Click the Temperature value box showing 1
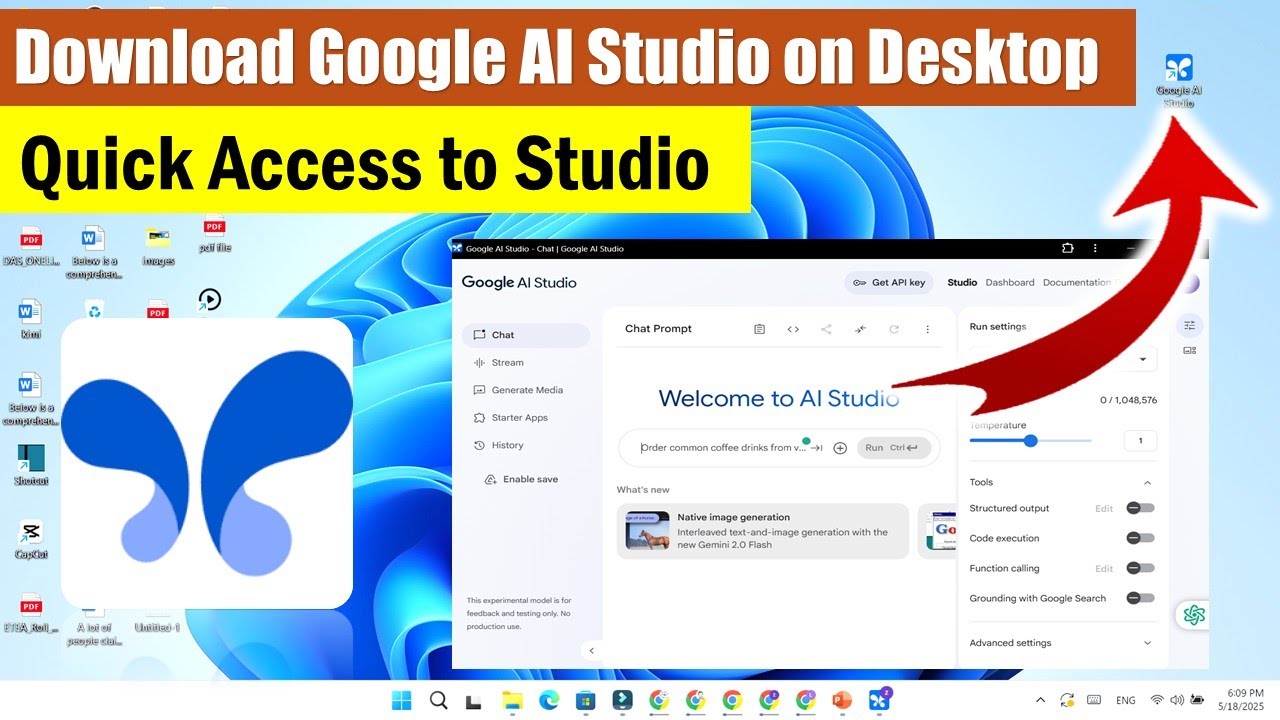 coord(1140,441)
